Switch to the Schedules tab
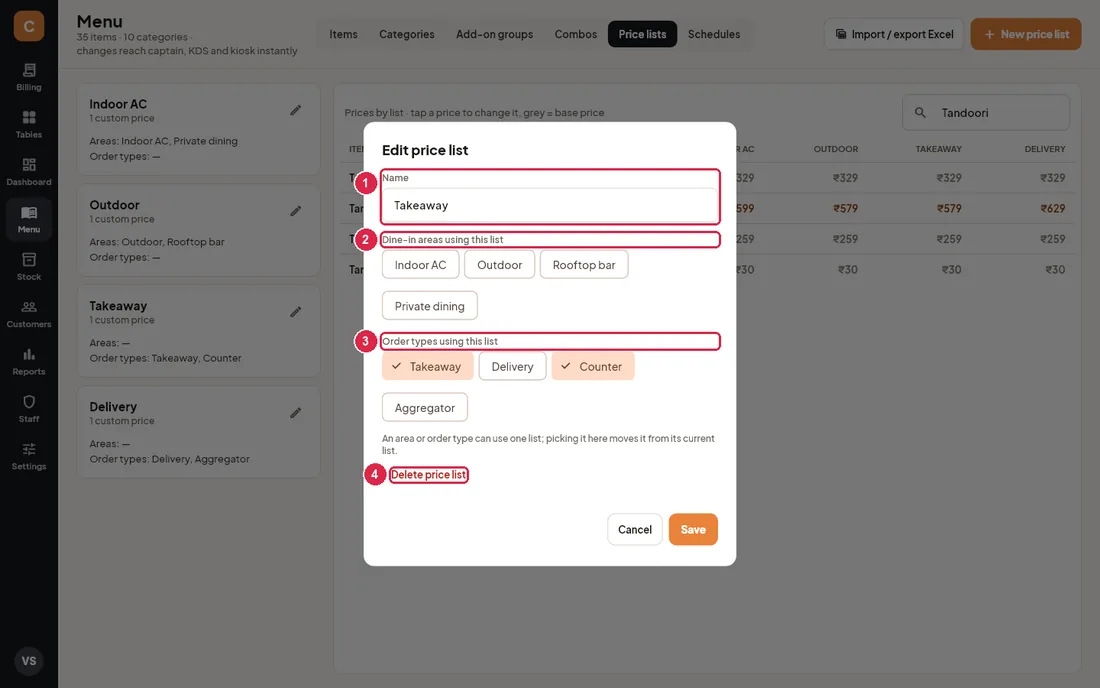The image size is (1100, 688). point(714,34)
